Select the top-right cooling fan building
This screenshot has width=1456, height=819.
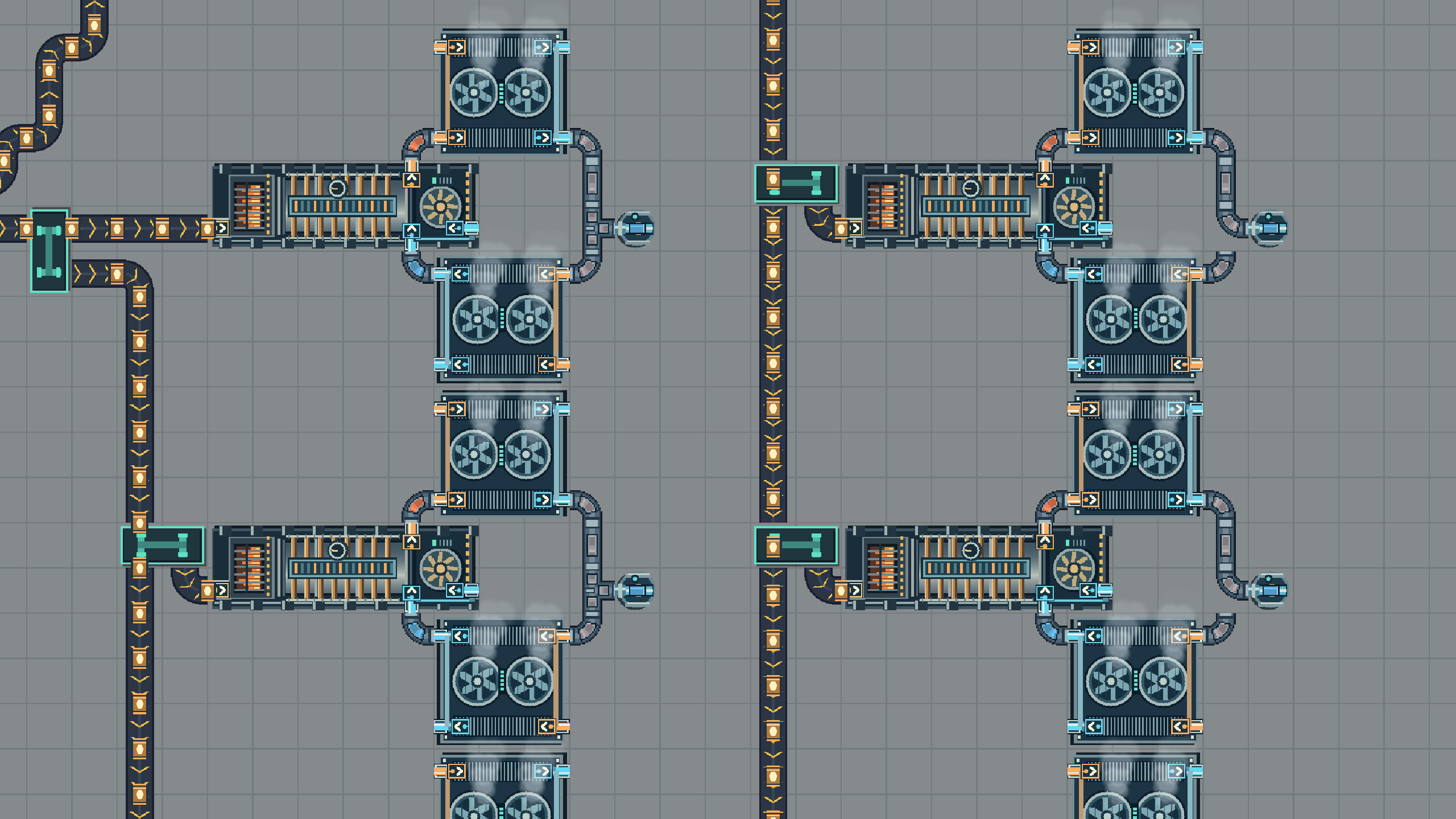pyautogui.click(x=1137, y=92)
